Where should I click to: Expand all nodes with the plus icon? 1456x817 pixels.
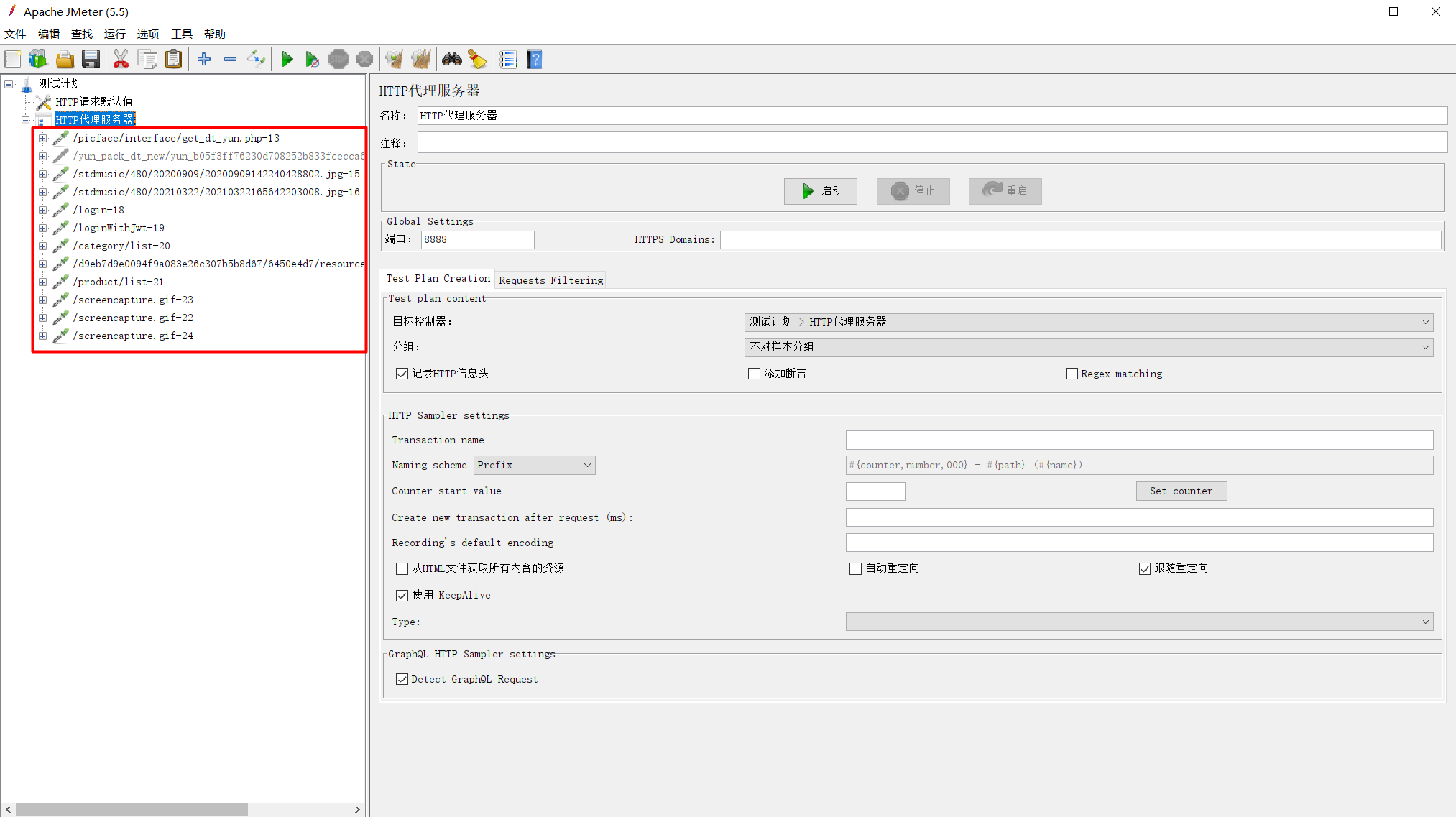(x=204, y=60)
